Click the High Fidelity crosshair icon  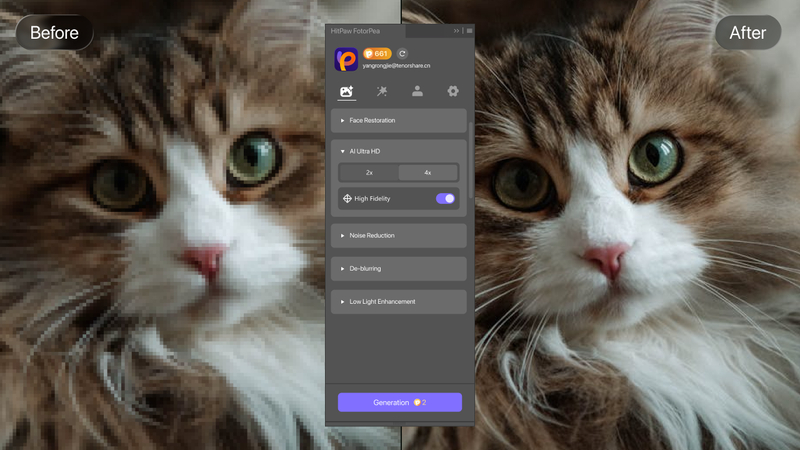tap(347, 198)
